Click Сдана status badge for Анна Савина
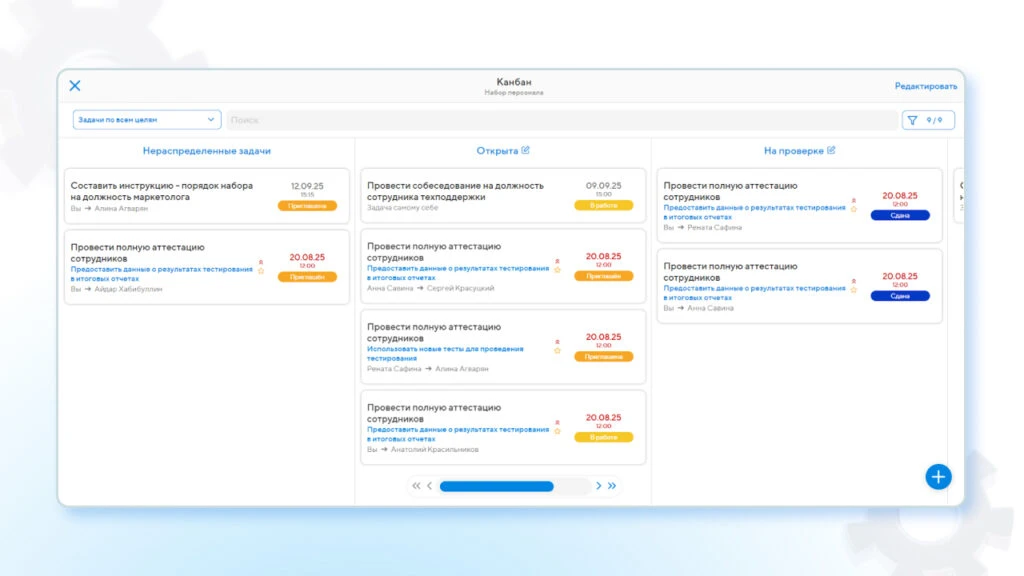This screenshot has height=576, width=1024. pos(899,296)
